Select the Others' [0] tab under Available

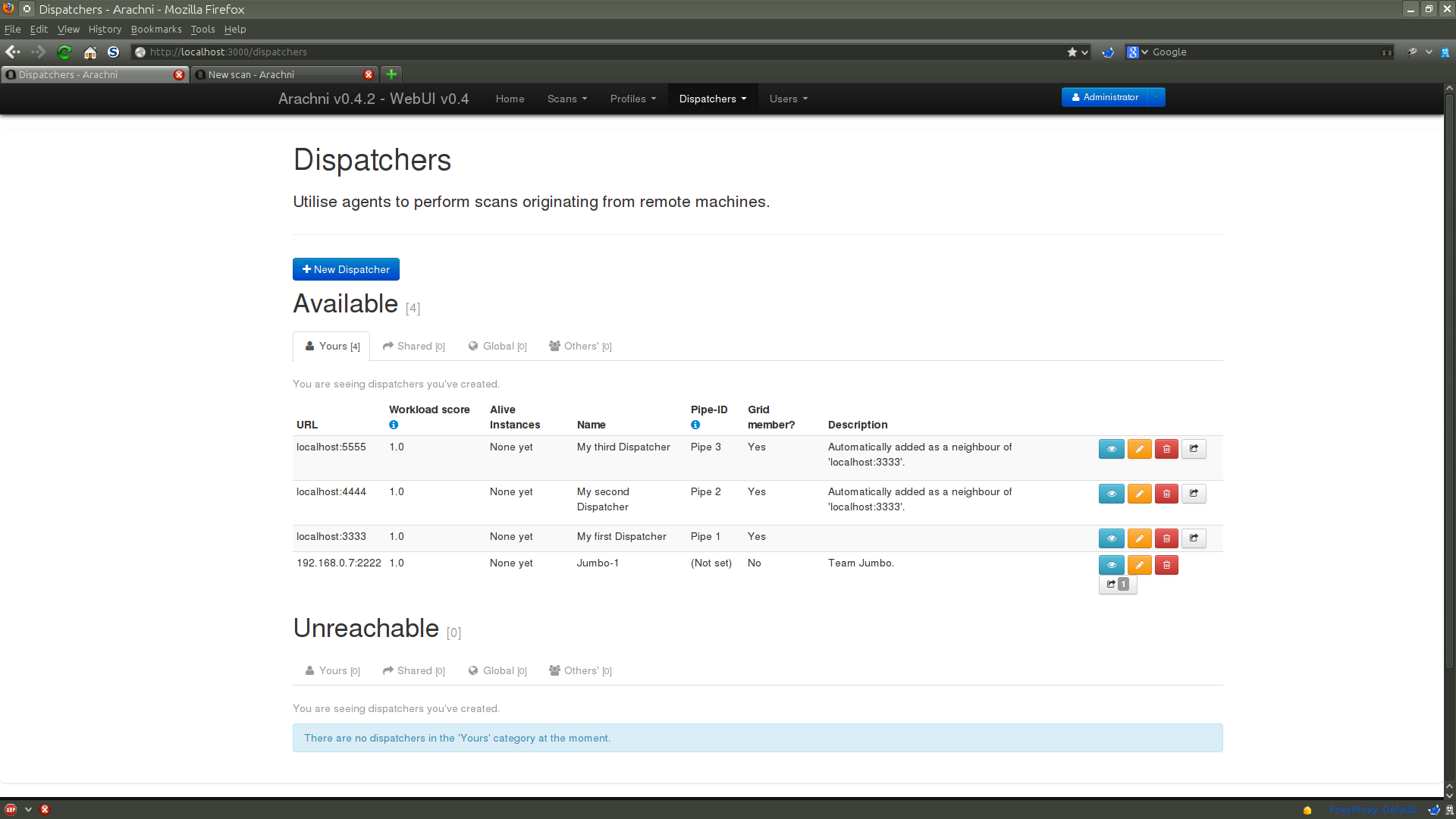pos(580,346)
